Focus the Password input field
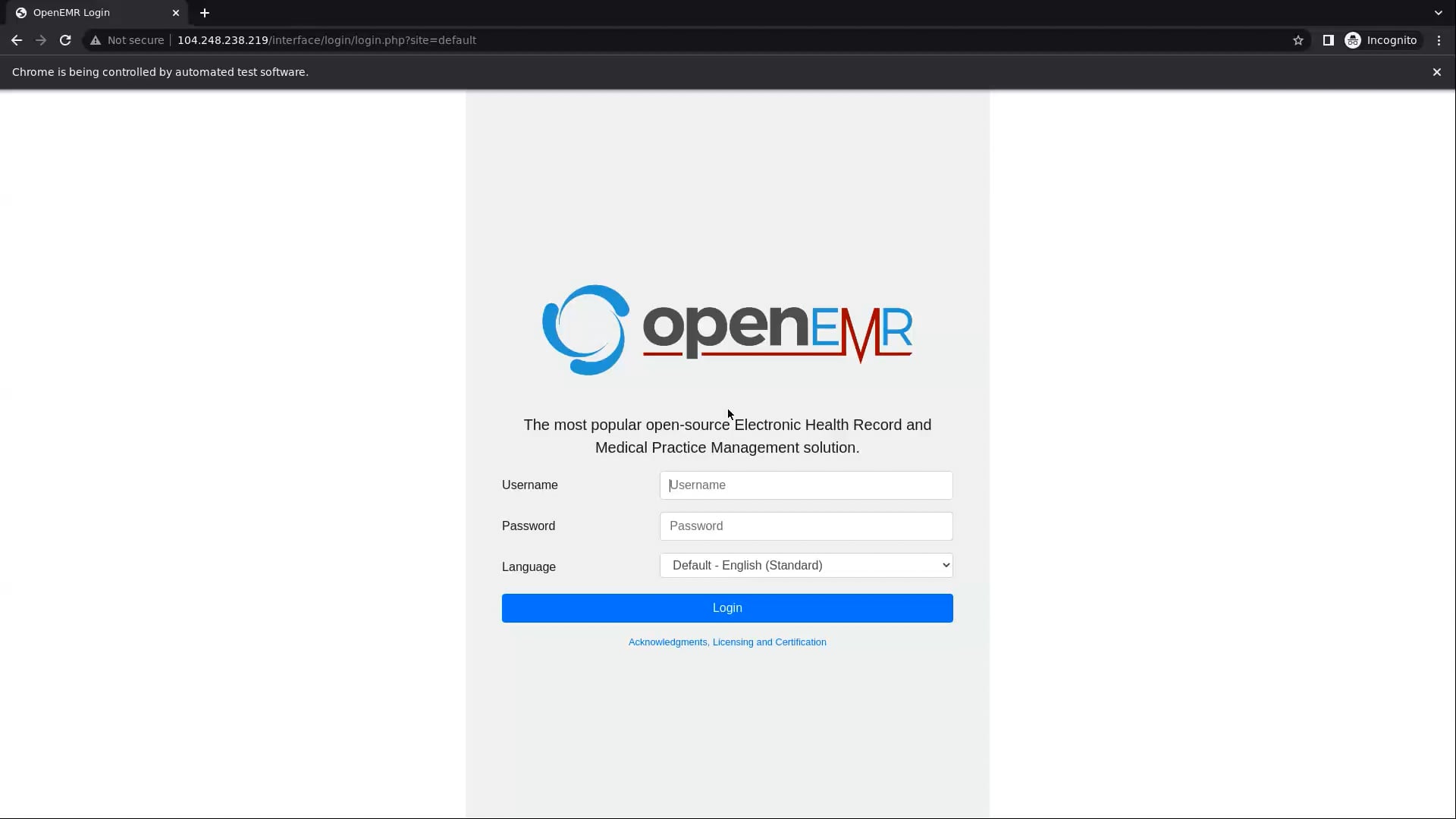Screen dimensions: 1456x819 [806, 526]
